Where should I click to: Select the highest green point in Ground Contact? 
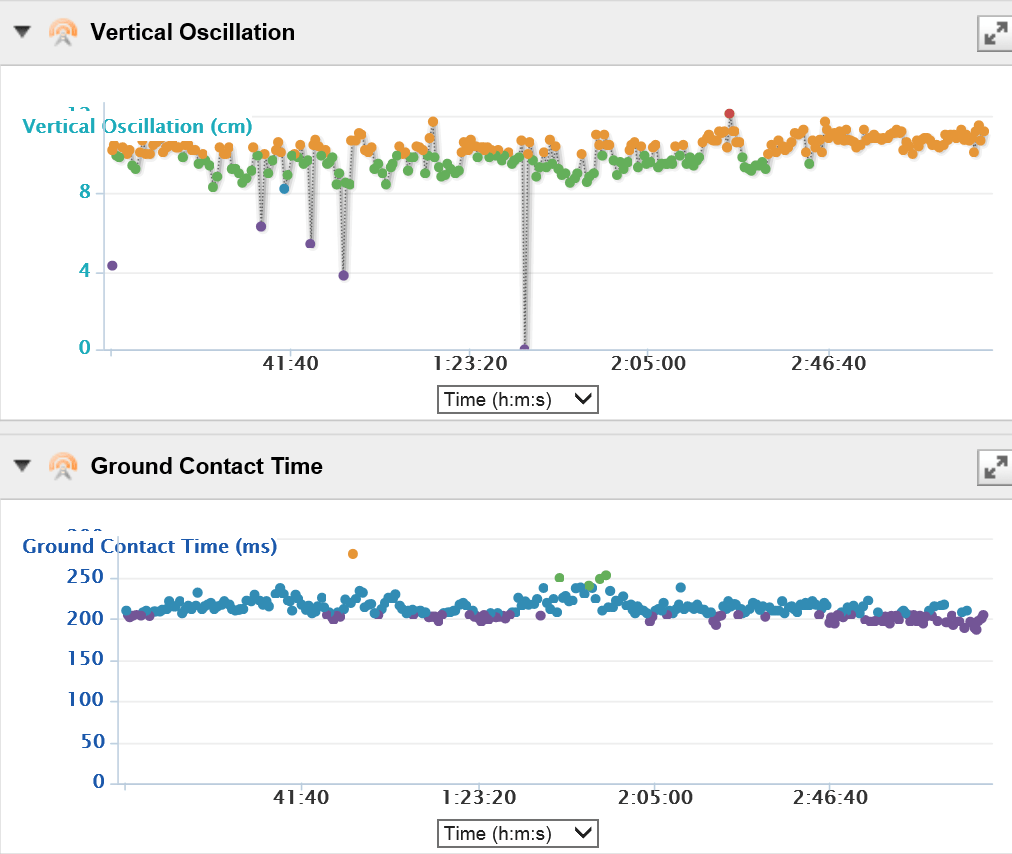(606, 575)
